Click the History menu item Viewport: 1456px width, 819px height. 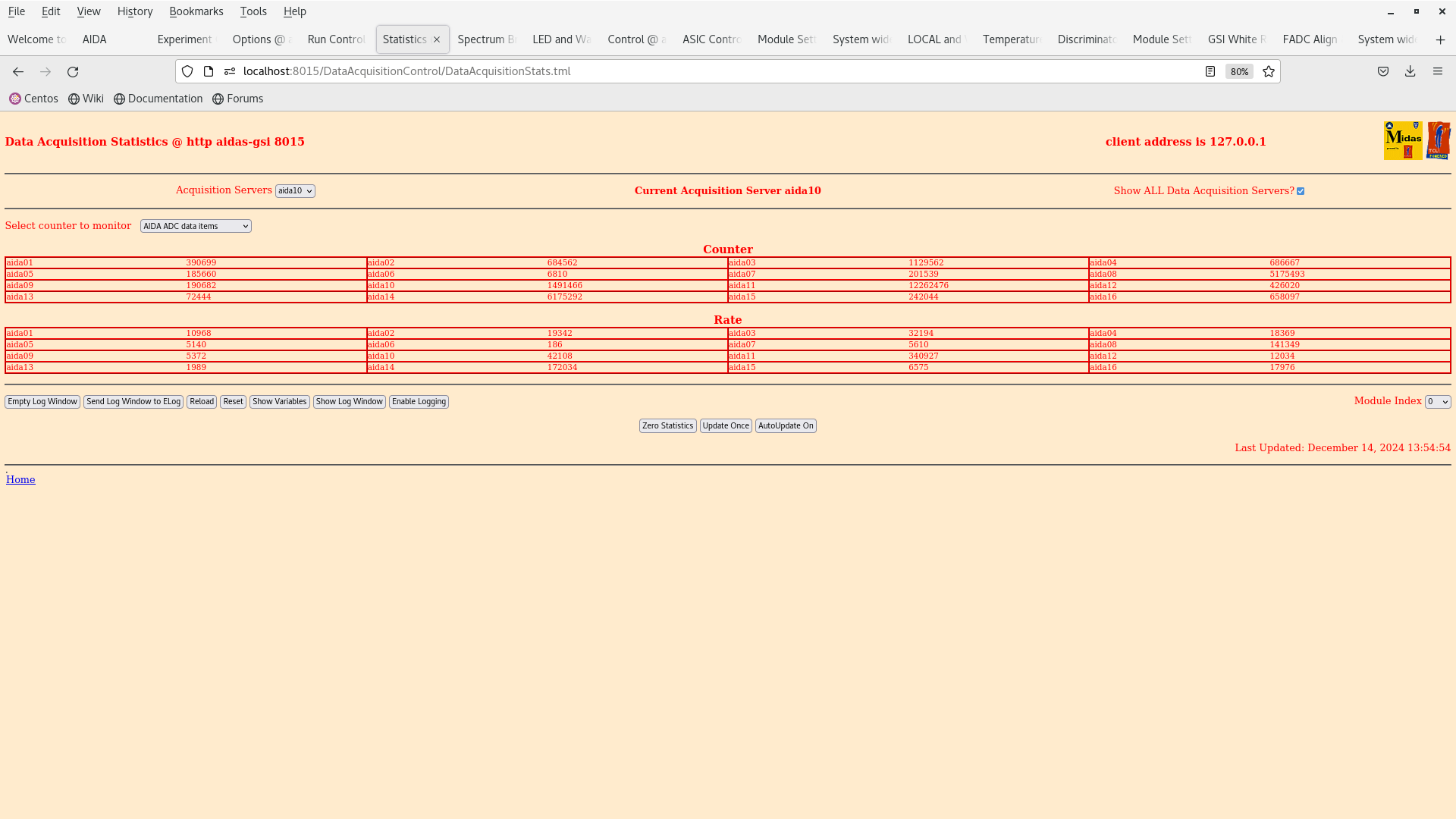coord(134,11)
